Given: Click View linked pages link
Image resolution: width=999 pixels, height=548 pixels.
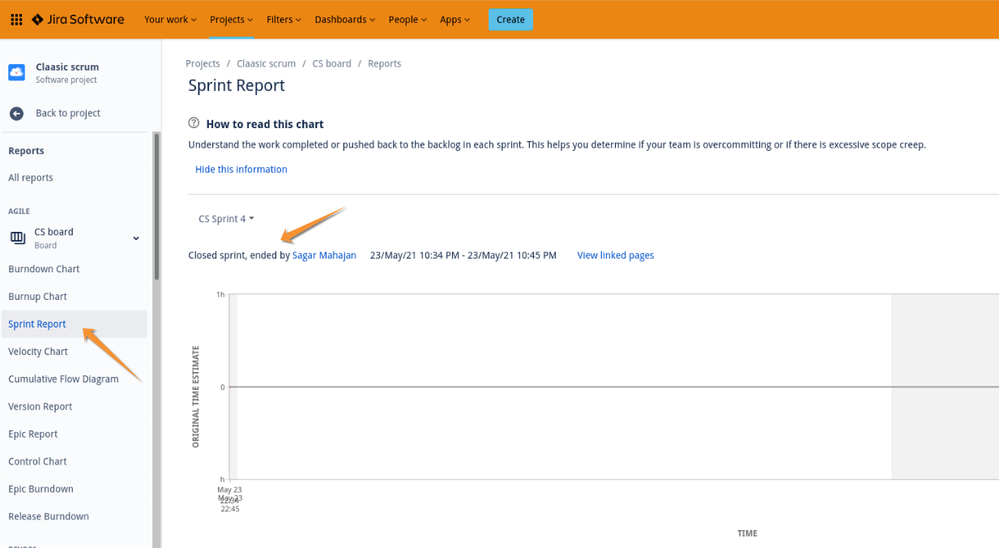Looking at the screenshot, I should (615, 255).
